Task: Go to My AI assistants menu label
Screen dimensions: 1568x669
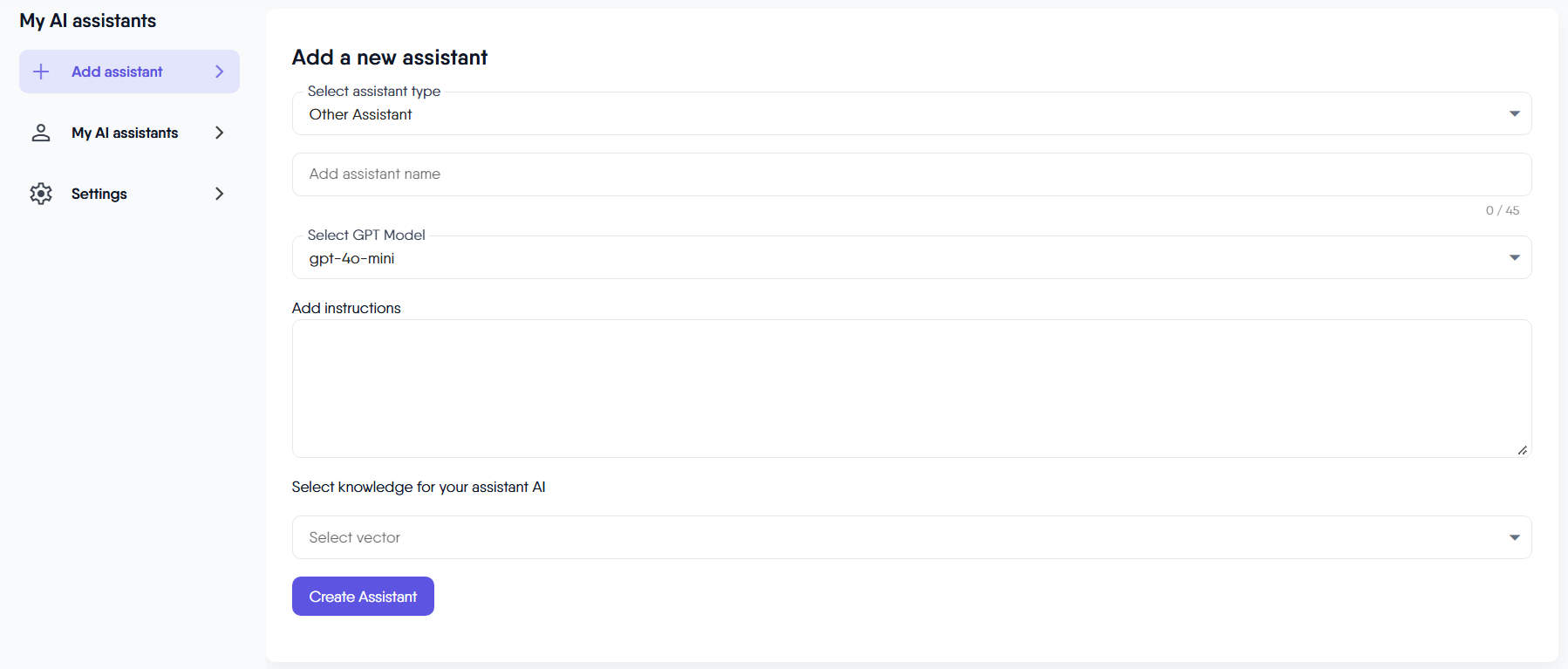Action: click(125, 133)
